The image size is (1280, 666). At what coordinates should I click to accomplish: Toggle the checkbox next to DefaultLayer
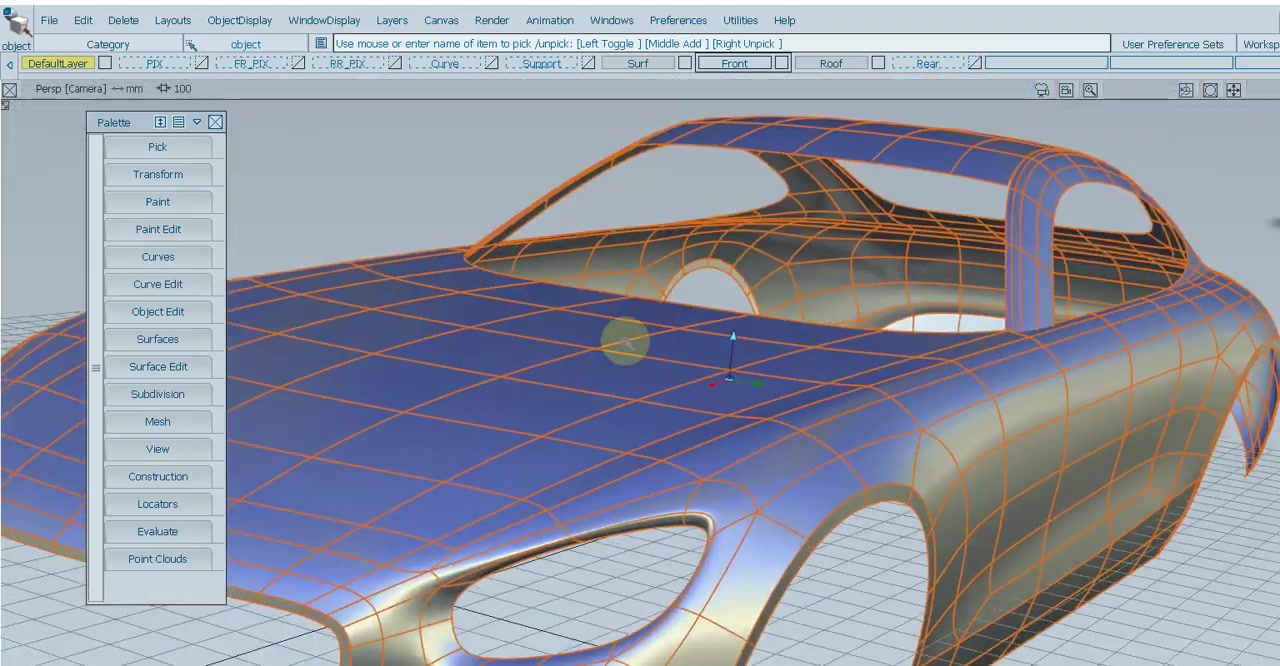point(105,63)
